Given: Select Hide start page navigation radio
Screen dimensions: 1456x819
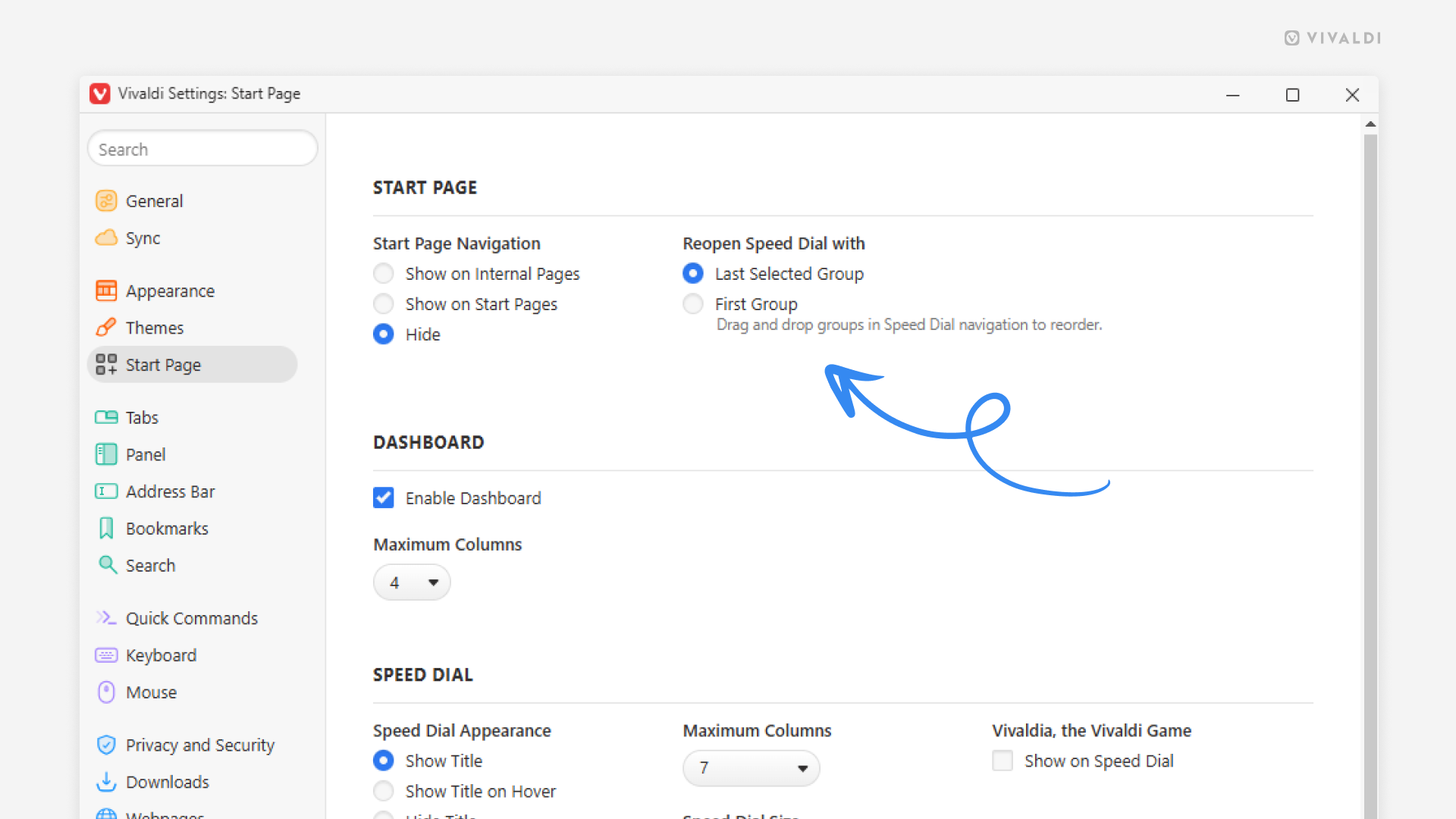Looking at the screenshot, I should pyautogui.click(x=384, y=334).
